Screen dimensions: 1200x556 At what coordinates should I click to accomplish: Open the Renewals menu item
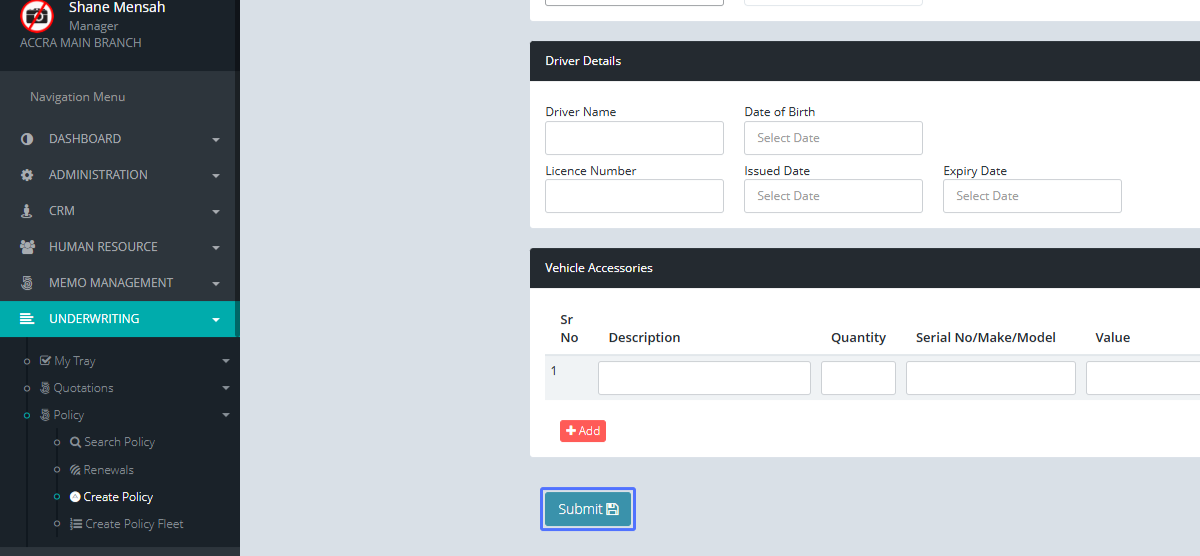pos(108,470)
